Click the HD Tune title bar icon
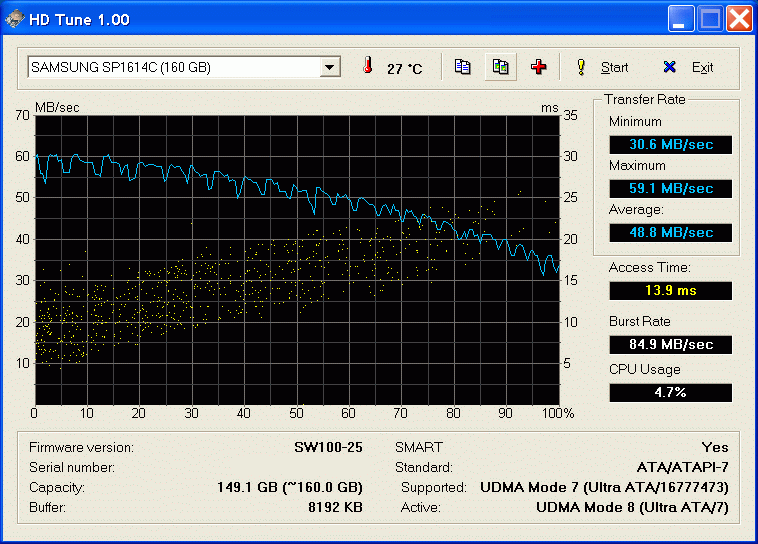758x544 pixels. point(14,19)
